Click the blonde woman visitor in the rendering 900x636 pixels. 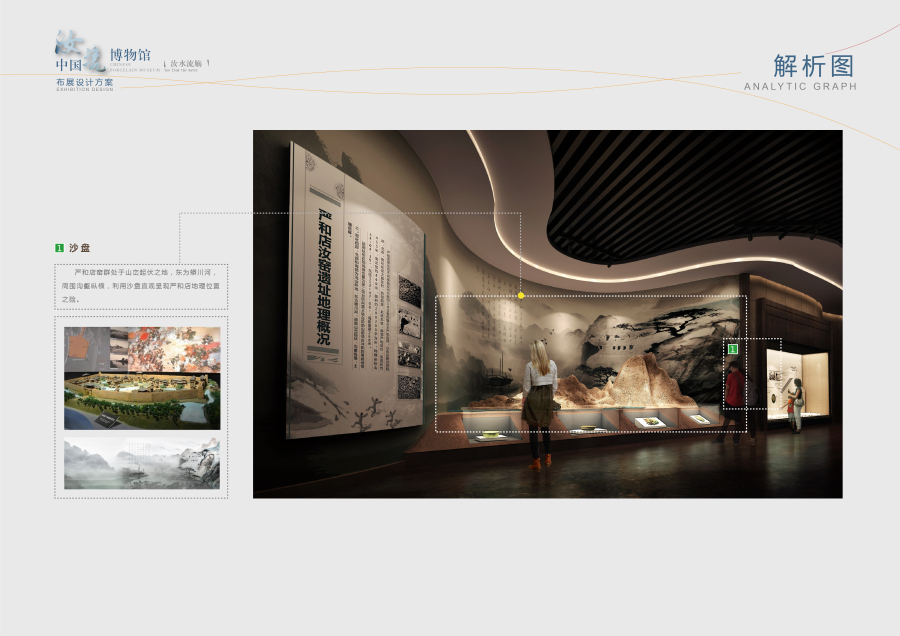[x=539, y=400]
